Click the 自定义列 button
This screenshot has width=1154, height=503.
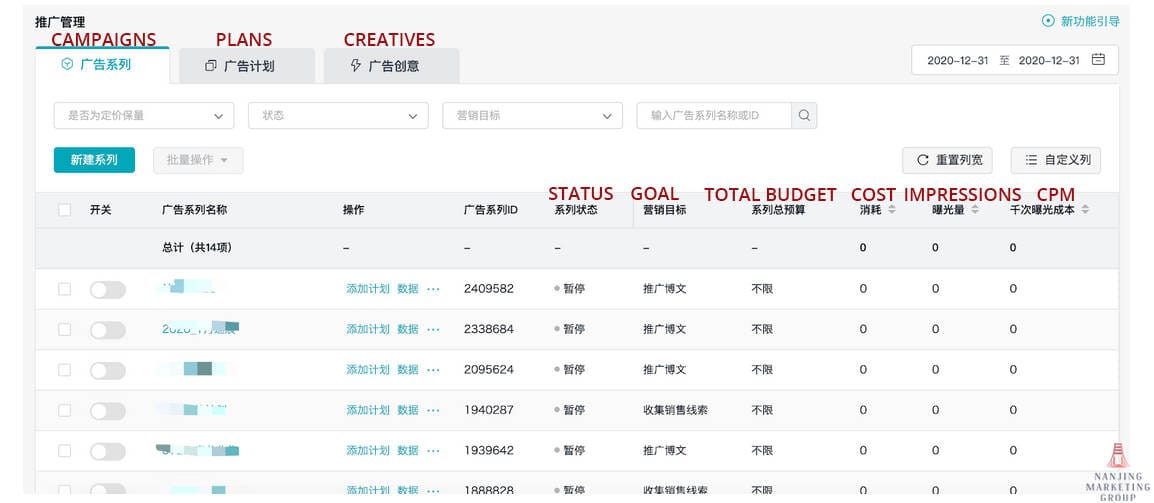(x=1056, y=160)
